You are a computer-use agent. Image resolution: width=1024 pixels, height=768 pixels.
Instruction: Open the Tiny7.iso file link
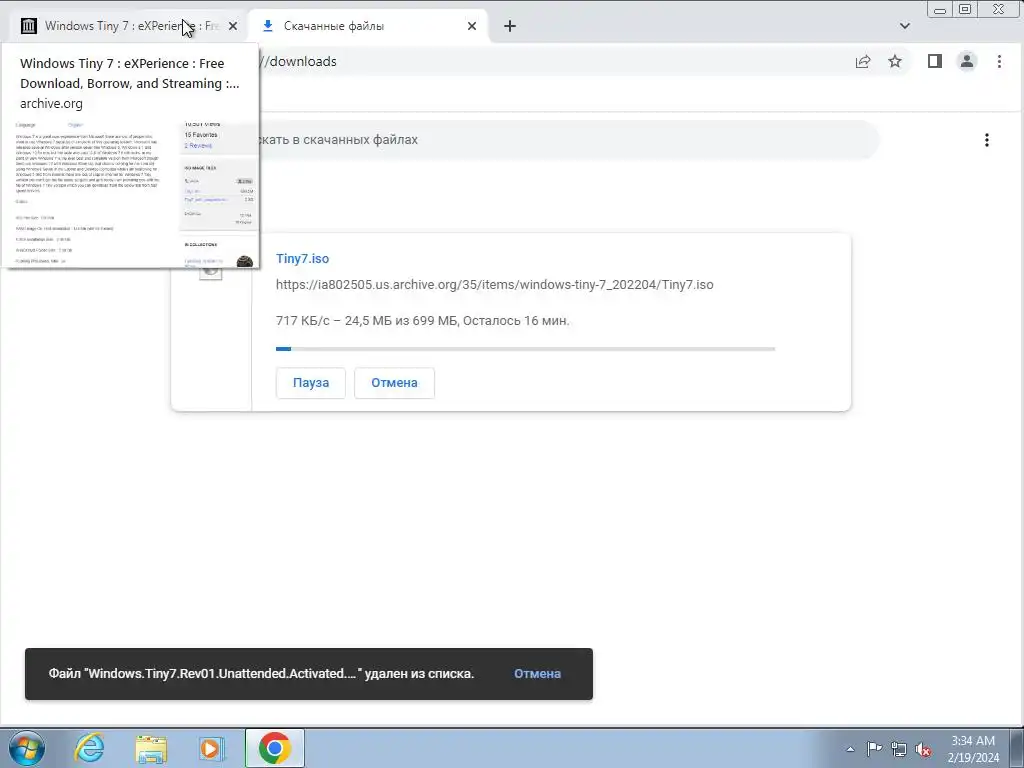click(302, 259)
